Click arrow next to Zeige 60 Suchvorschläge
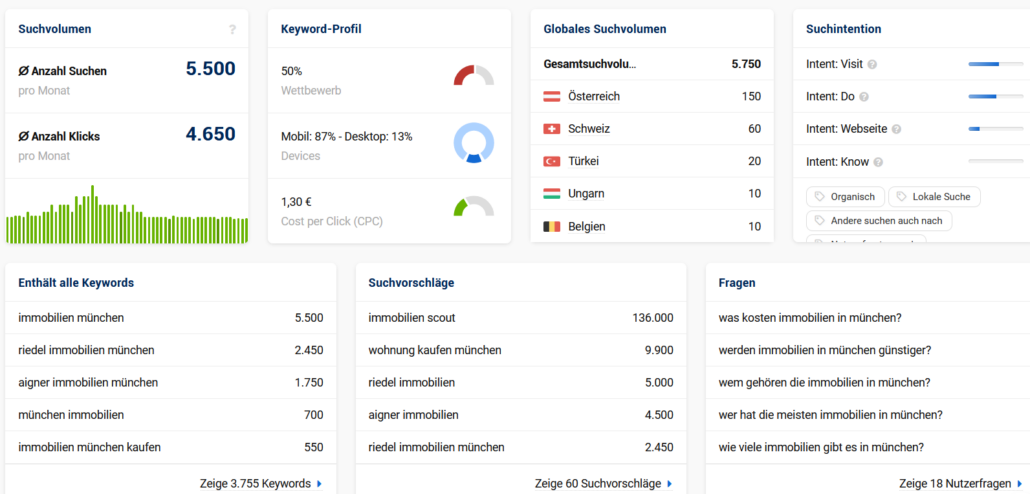Image resolution: width=1030 pixels, height=494 pixels. point(669,483)
